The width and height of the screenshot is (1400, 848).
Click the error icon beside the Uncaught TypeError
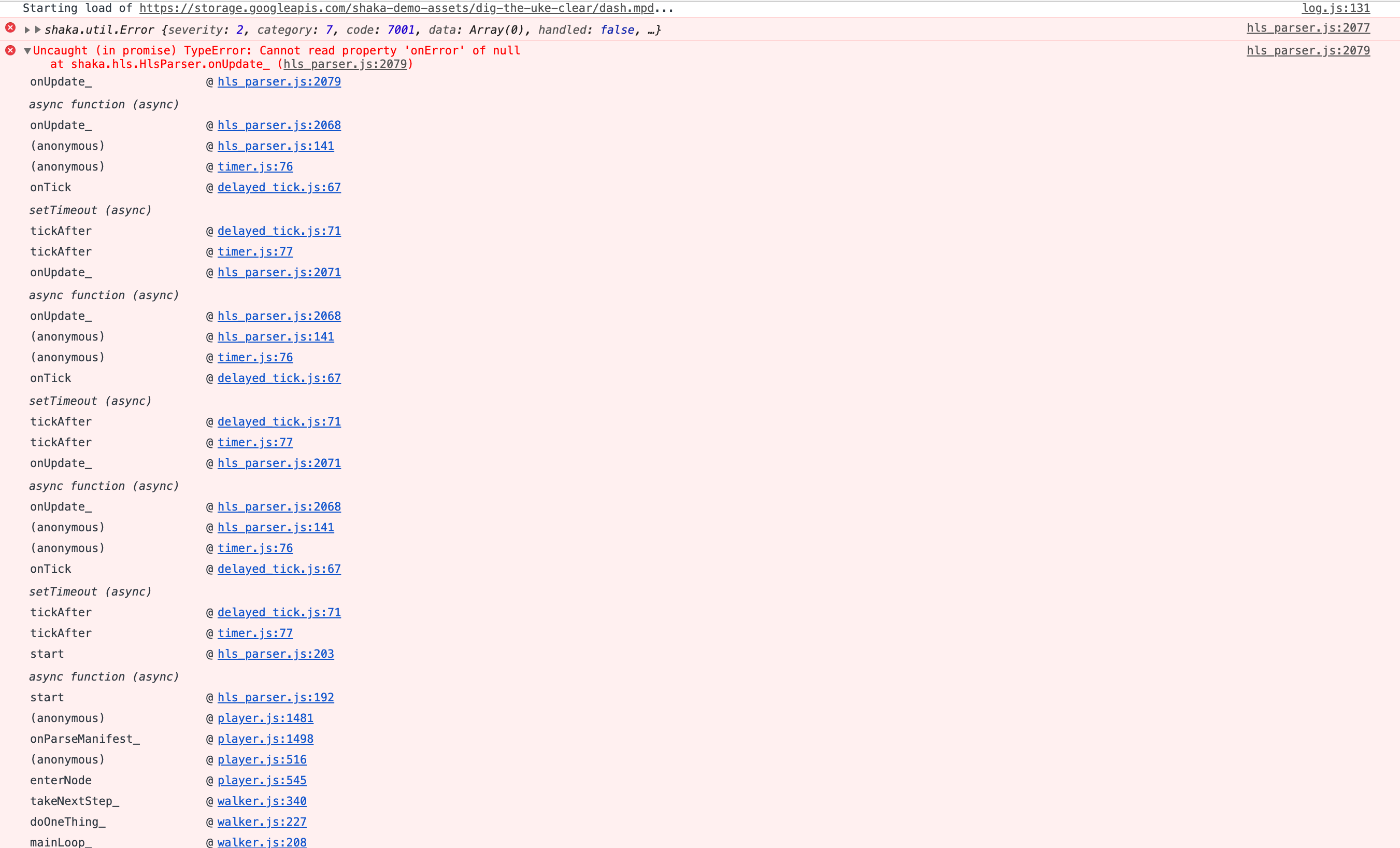pos(10,50)
